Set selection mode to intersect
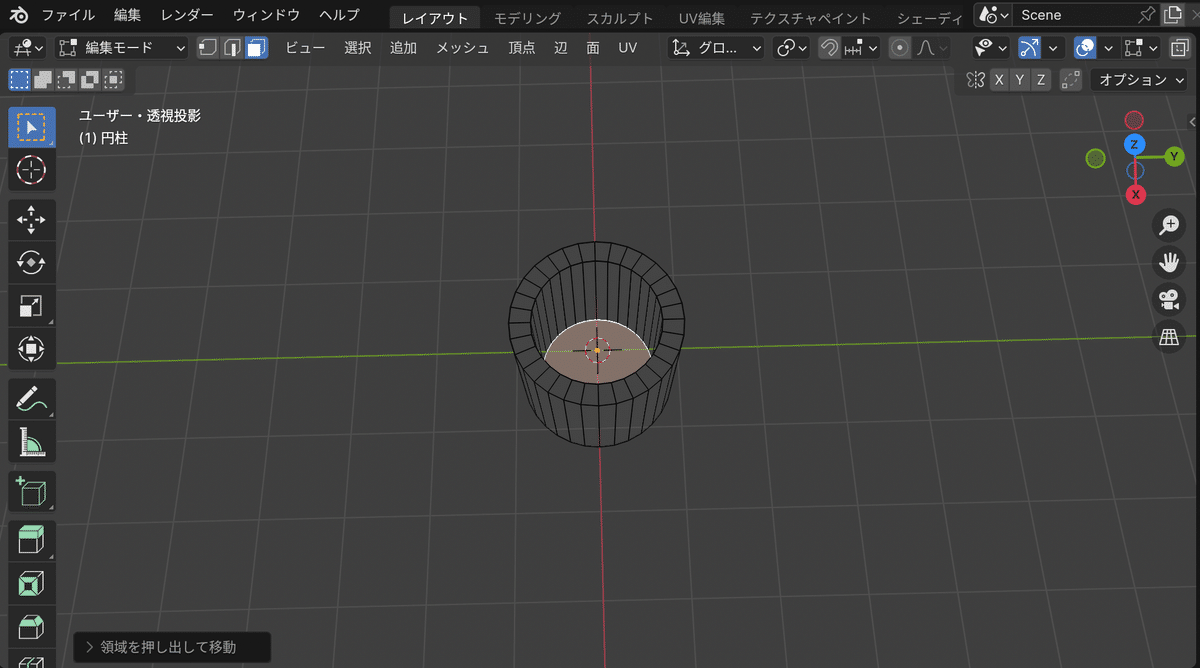The width and height of the screenshot is (1200, 668). point(115,80)
